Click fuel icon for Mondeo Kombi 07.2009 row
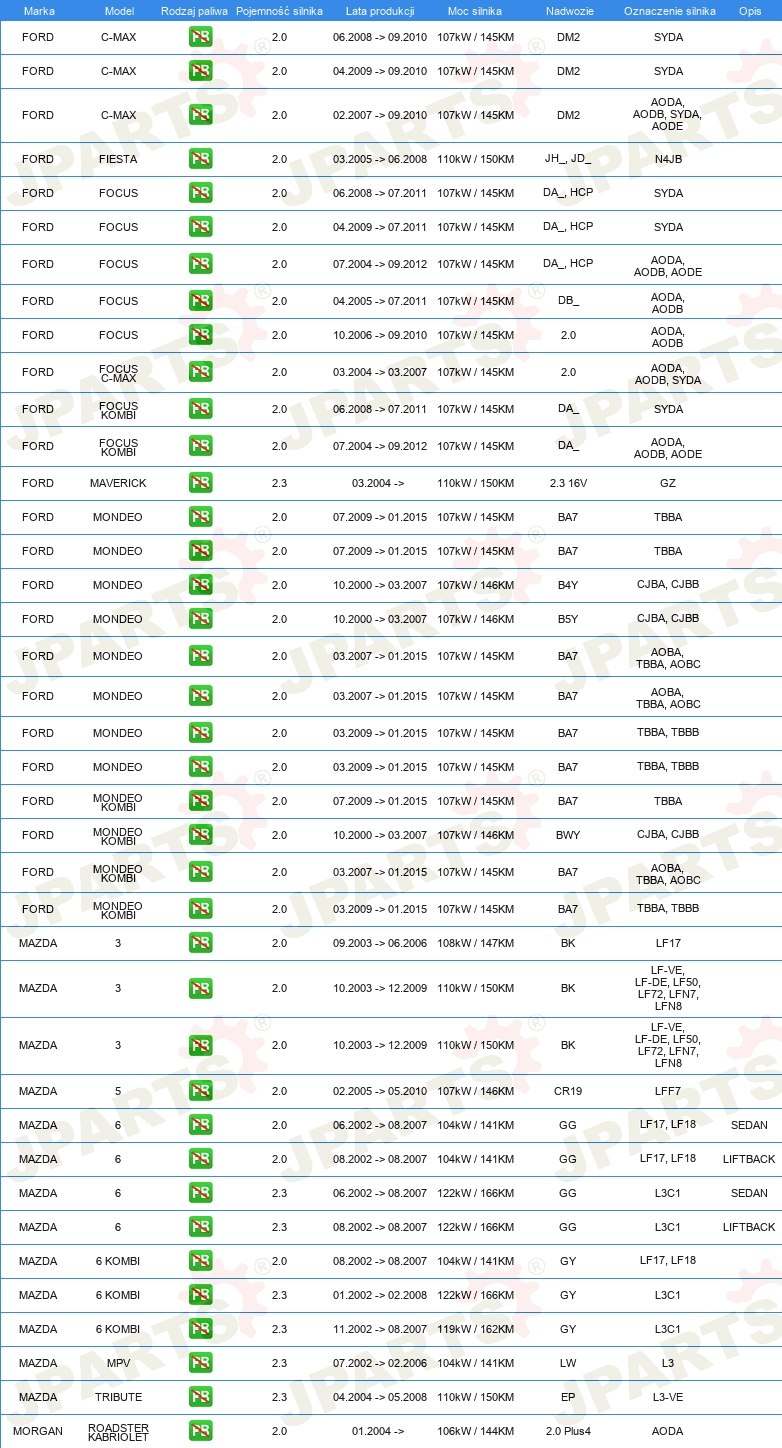Viewport: 782px width, 1448px height. [200, 801]
